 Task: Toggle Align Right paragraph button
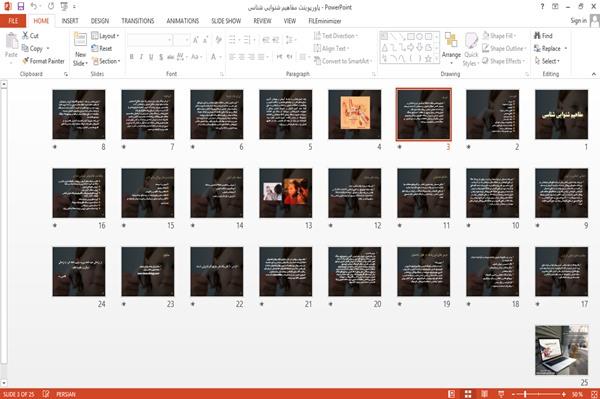(251, 57)
